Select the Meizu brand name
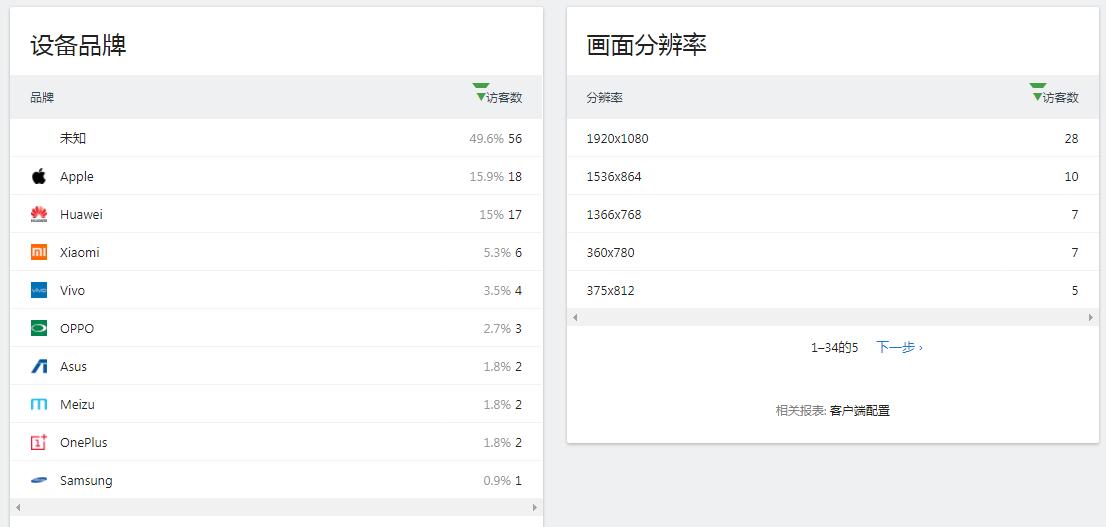 [78, 405]
